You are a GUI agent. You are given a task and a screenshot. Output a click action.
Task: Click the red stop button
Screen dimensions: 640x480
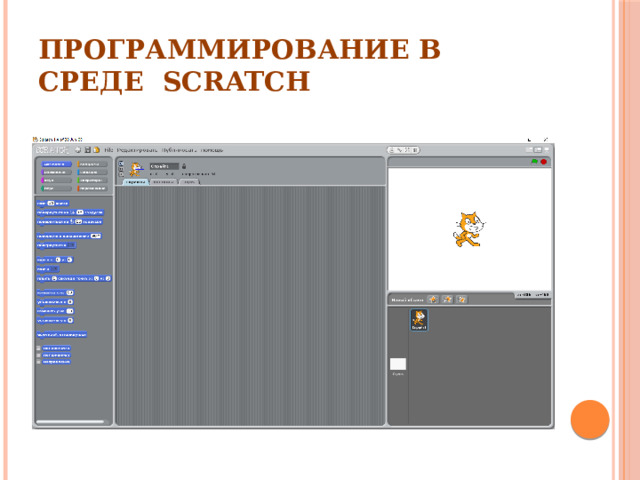[544, 162]
